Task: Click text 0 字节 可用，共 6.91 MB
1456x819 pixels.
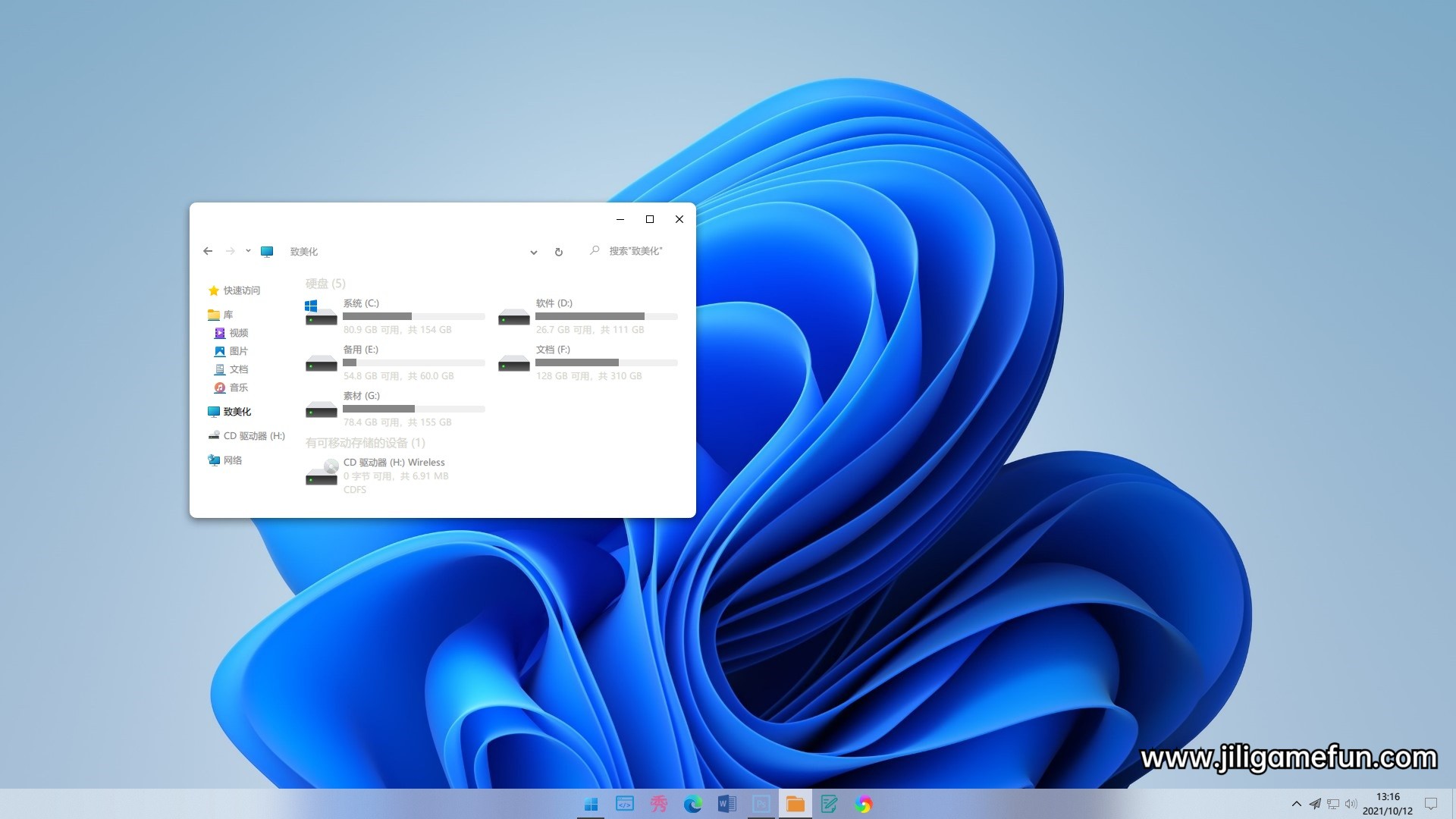Action: tap(396, 476)
